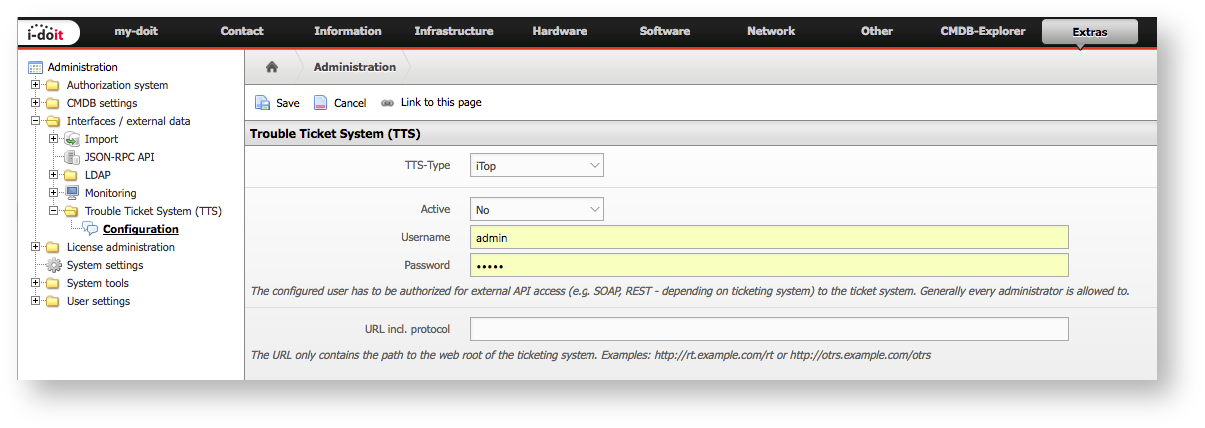The width and height of the screenshot is (1205, 428).
Task: Select Interfaces / external data label
Action: 128,121
